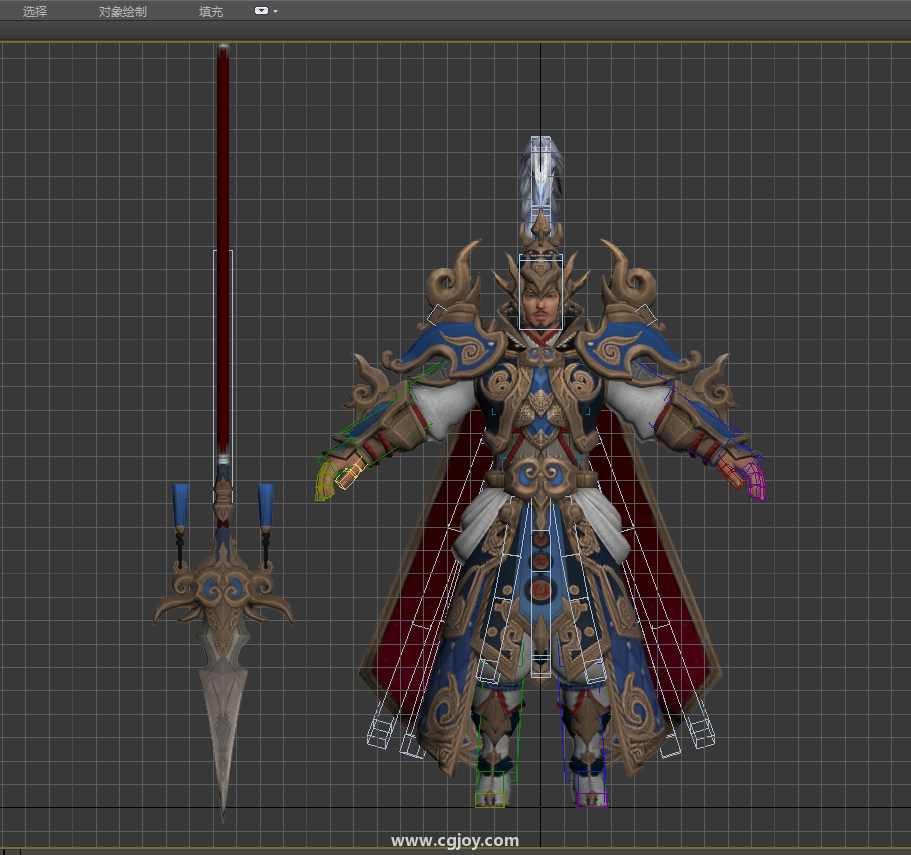Screen dimensions: 911x855
Task: Select the spear's dark red shaft
Action: coord(223,200)
